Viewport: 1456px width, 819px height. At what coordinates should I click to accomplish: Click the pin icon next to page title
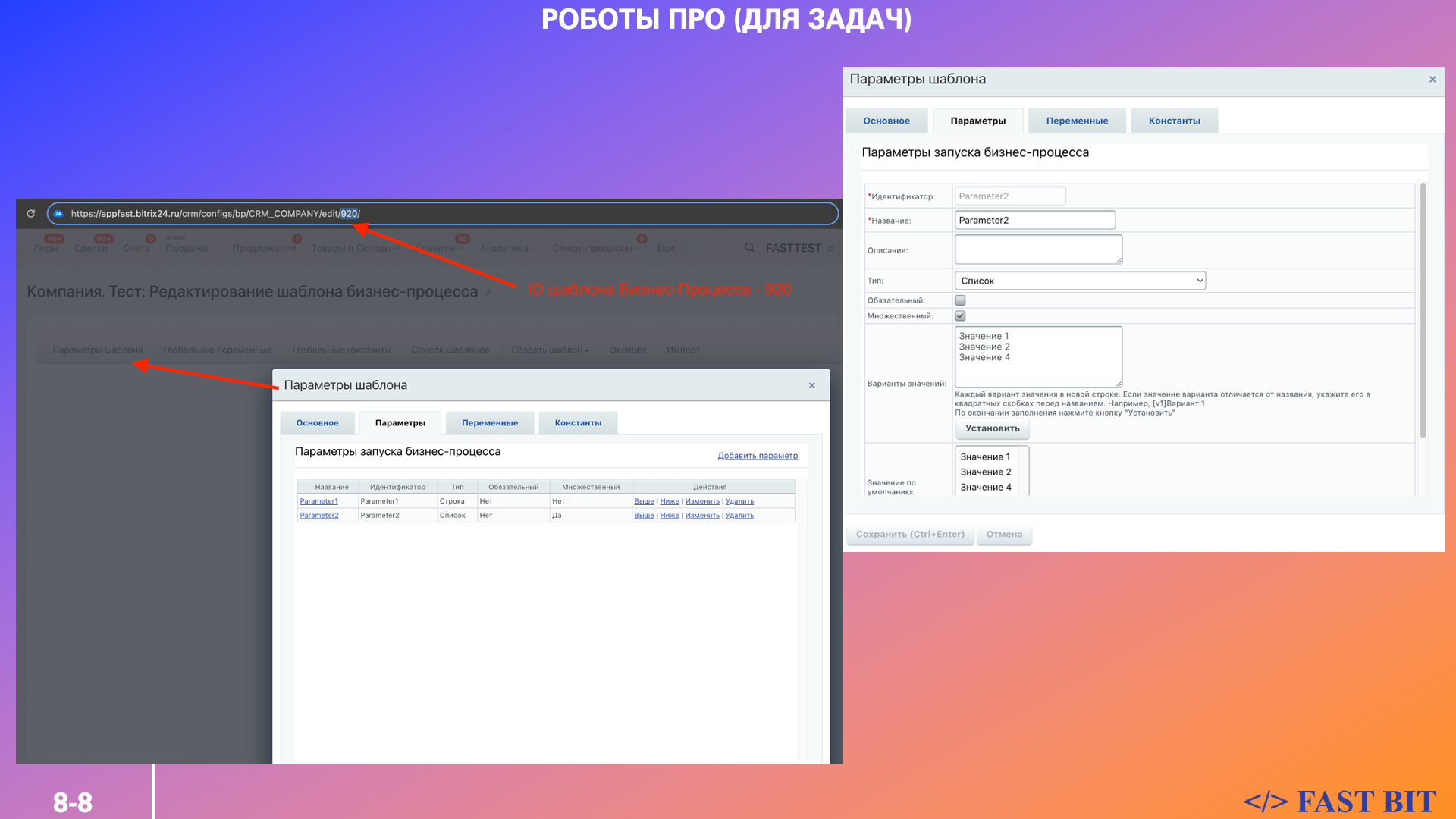488,293
